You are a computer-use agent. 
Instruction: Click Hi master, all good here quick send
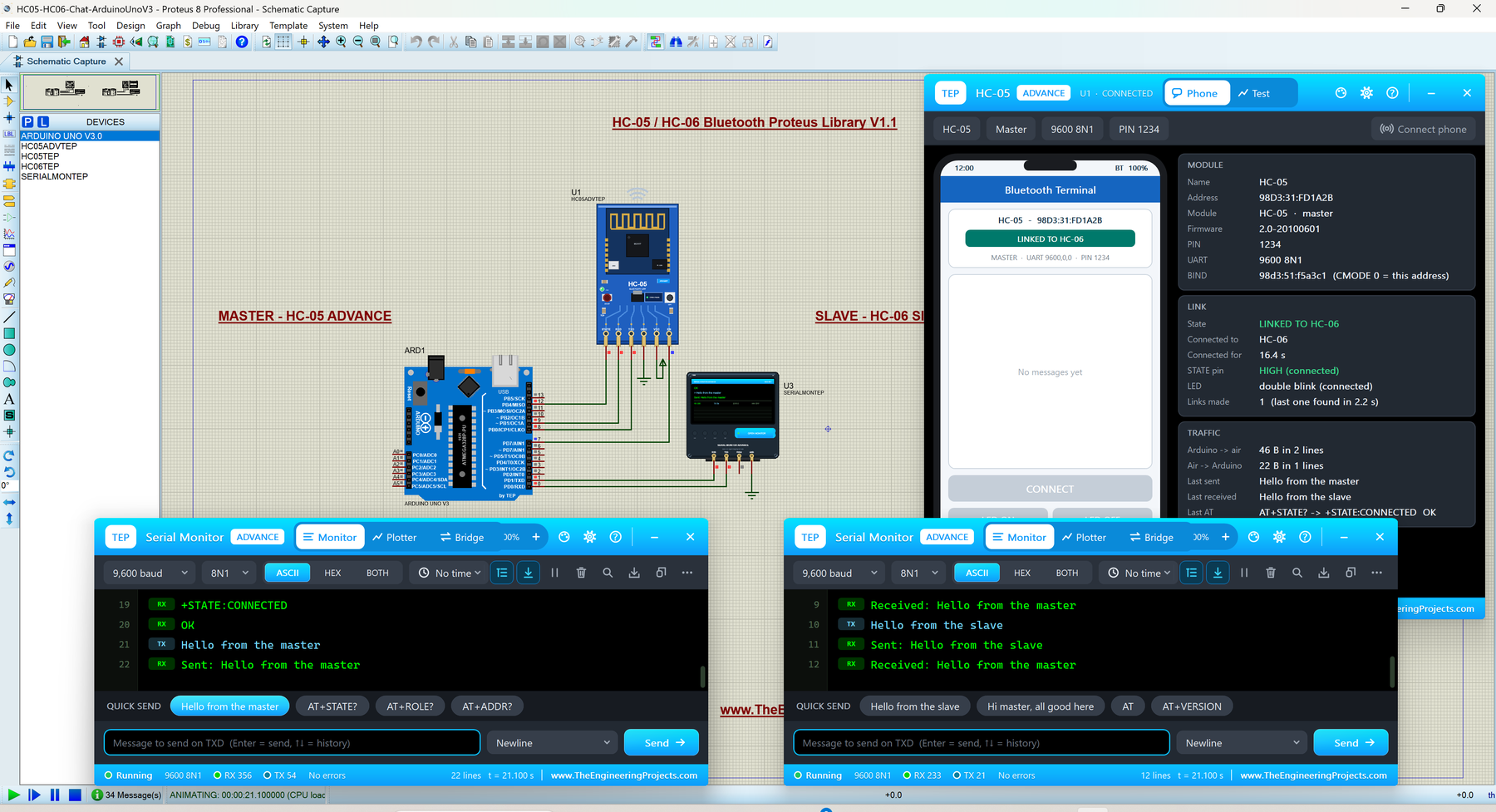(x=1041, y=706)
